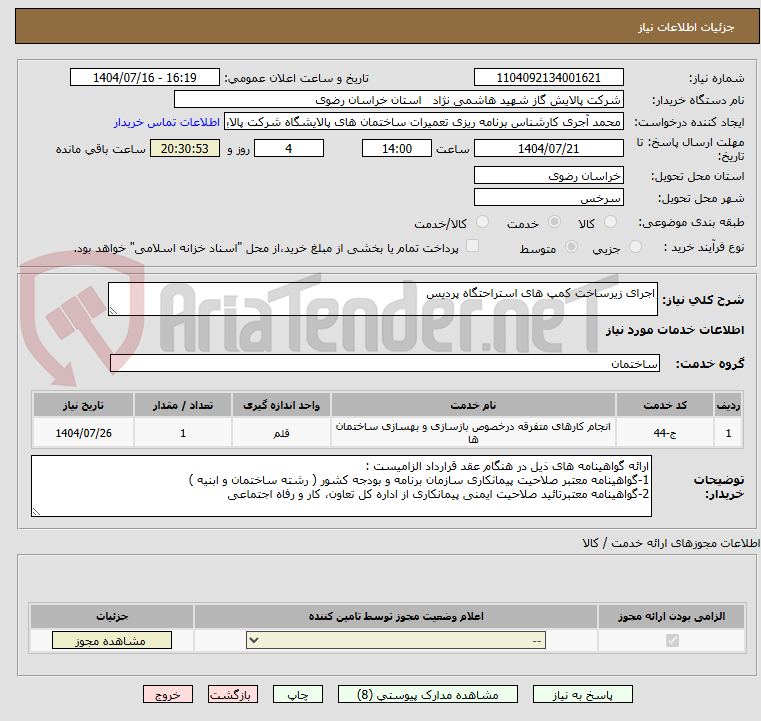Viewport: 761px width, 721px height.
Task: Click the time field 14:00
Action: (397, 148)
